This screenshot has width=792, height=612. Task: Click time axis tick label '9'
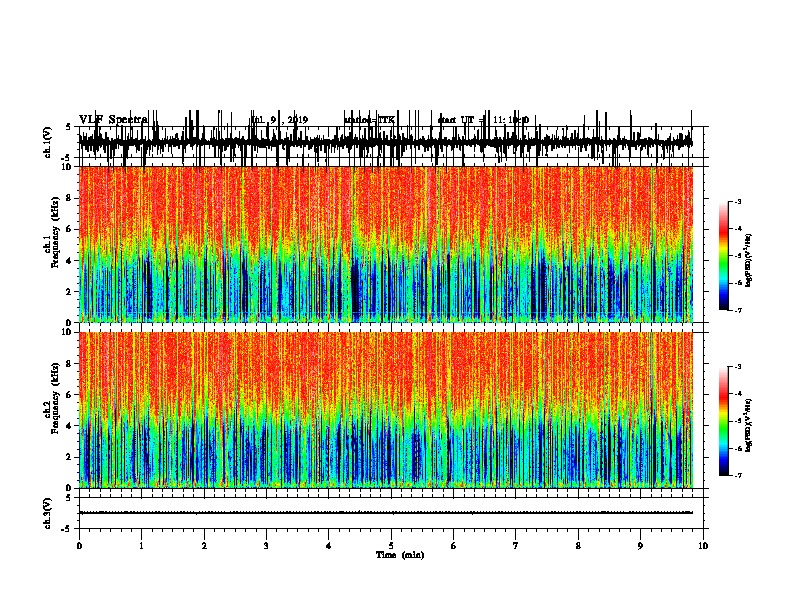coord(640,546)
